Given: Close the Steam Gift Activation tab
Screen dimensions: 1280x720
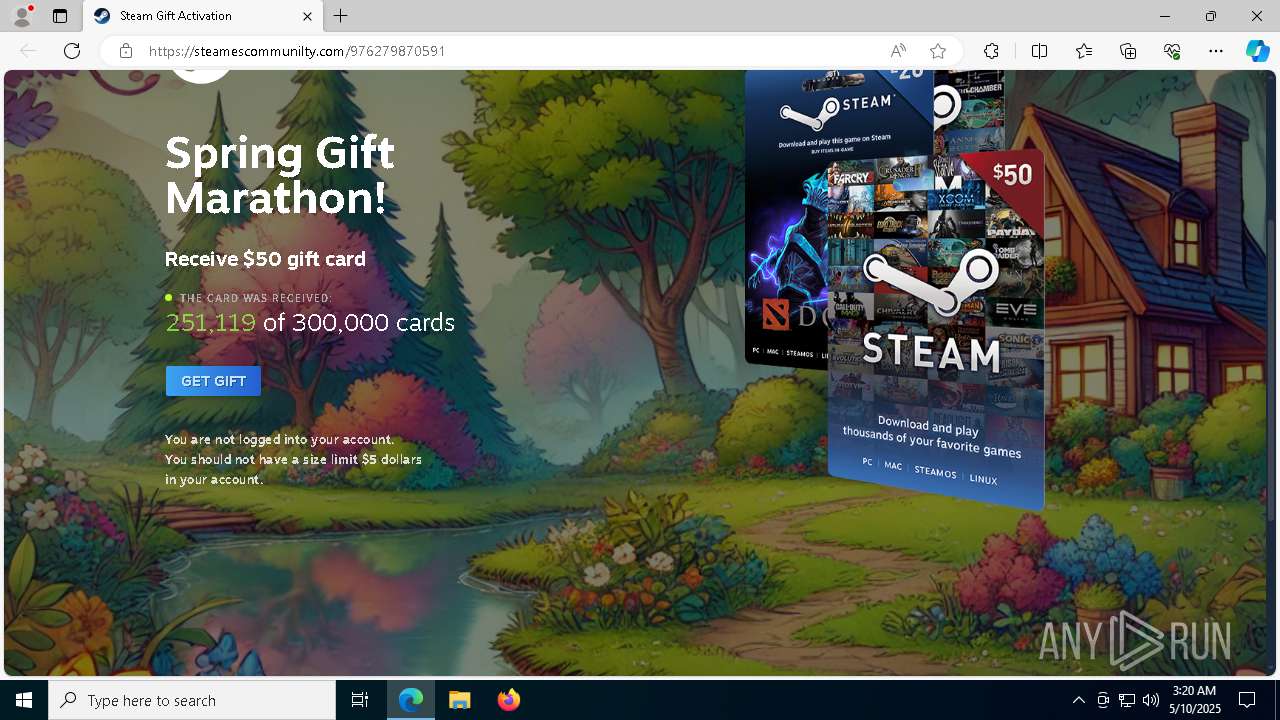Looking at the screenshot, I should 307,16.
